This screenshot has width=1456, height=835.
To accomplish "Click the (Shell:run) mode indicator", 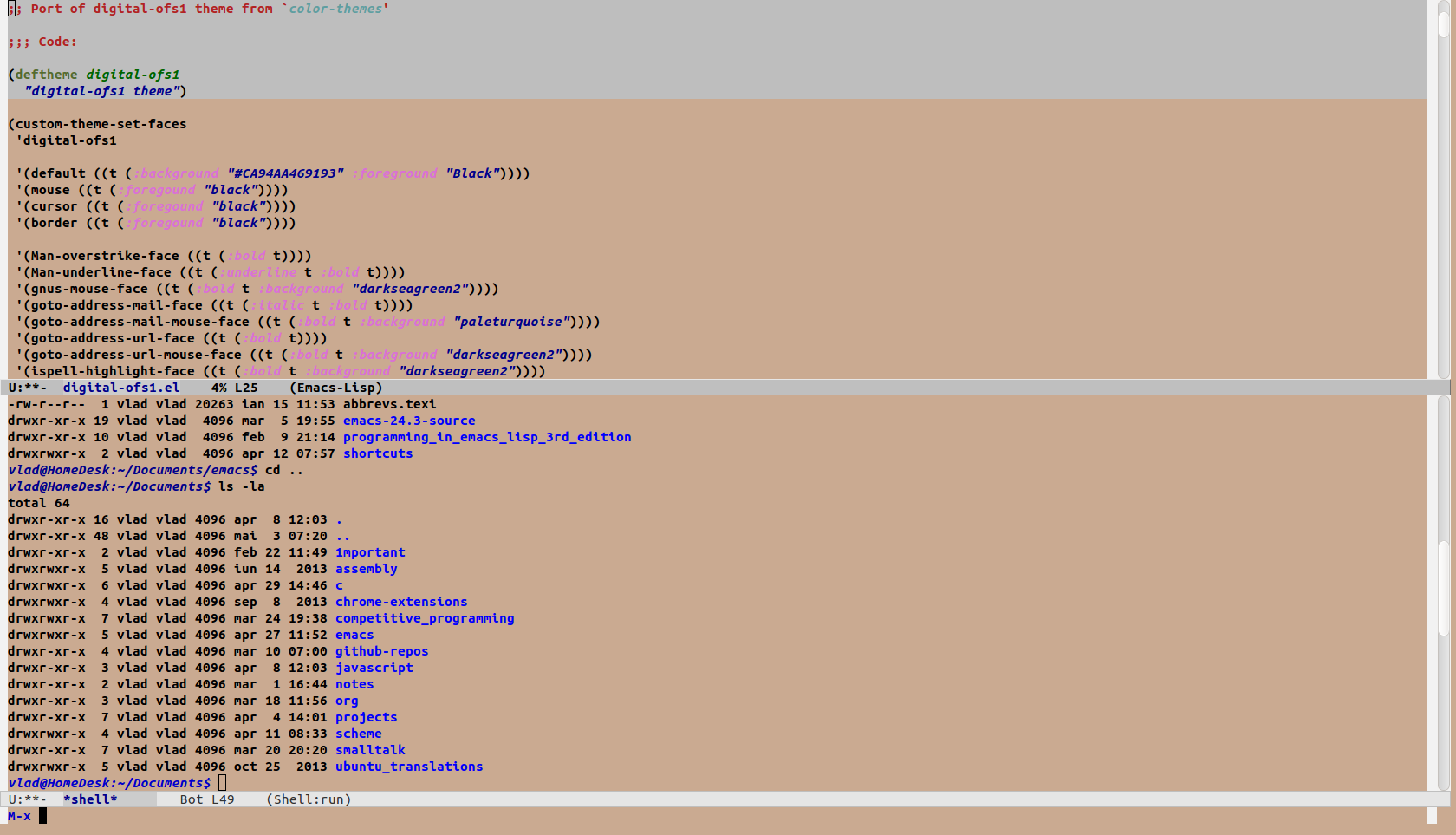I will click(x=309, y=799).
